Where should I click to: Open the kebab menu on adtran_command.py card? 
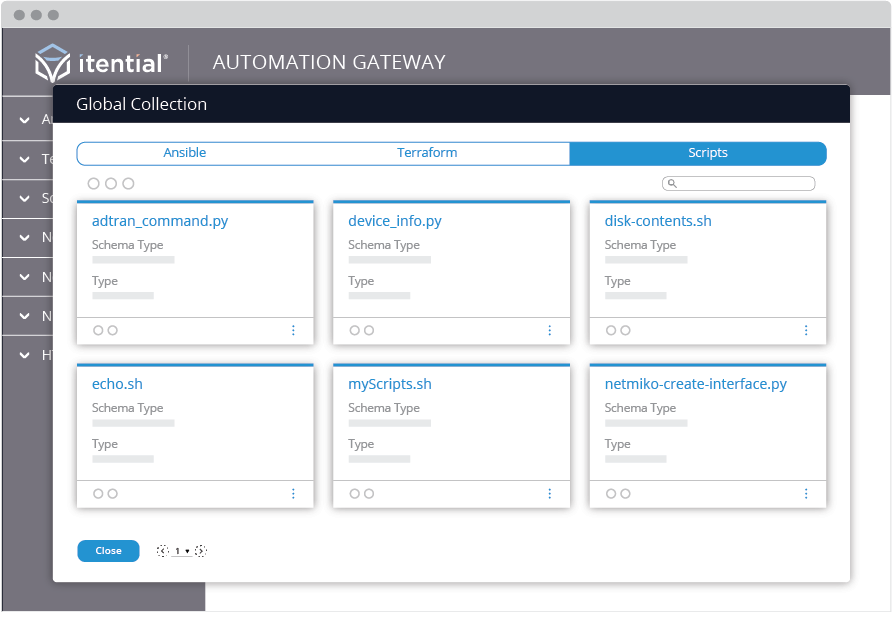pos(293,330)
